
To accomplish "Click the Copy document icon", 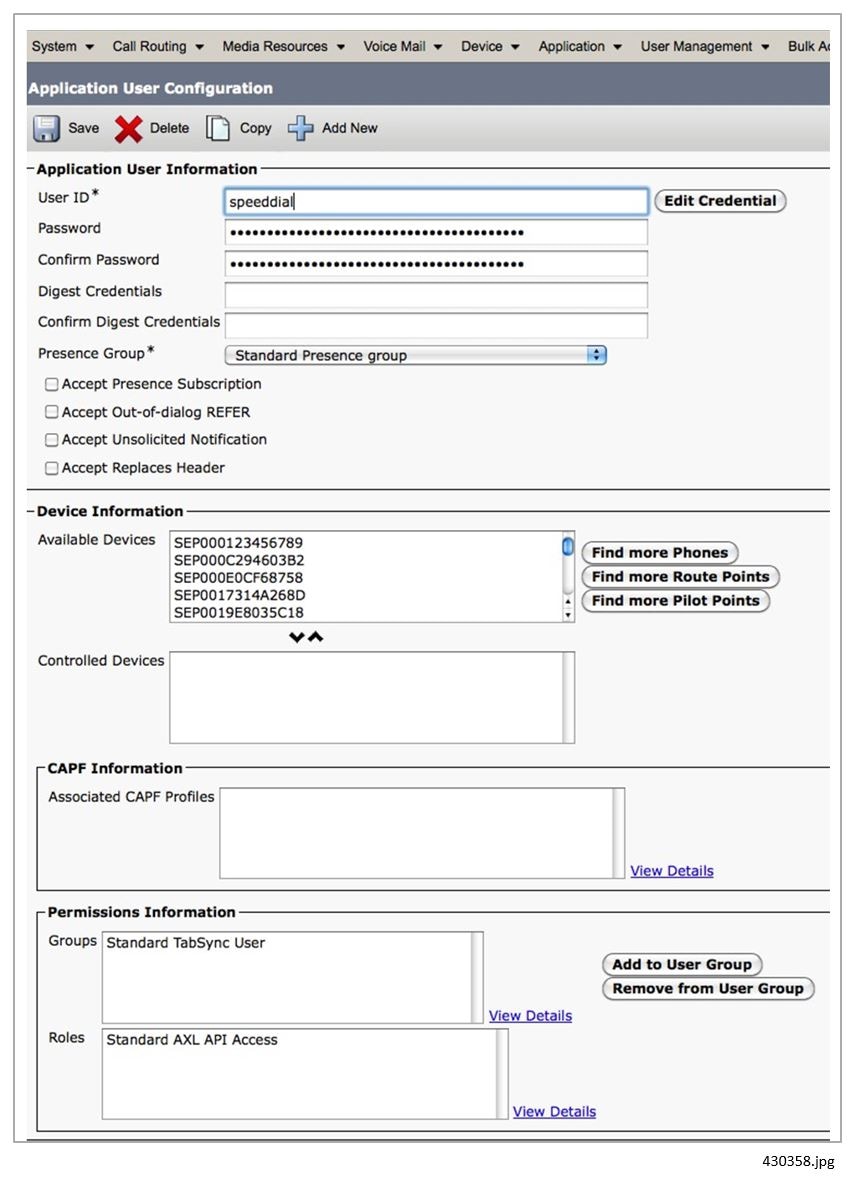I will pyautogui.click(x=218, y=128).
